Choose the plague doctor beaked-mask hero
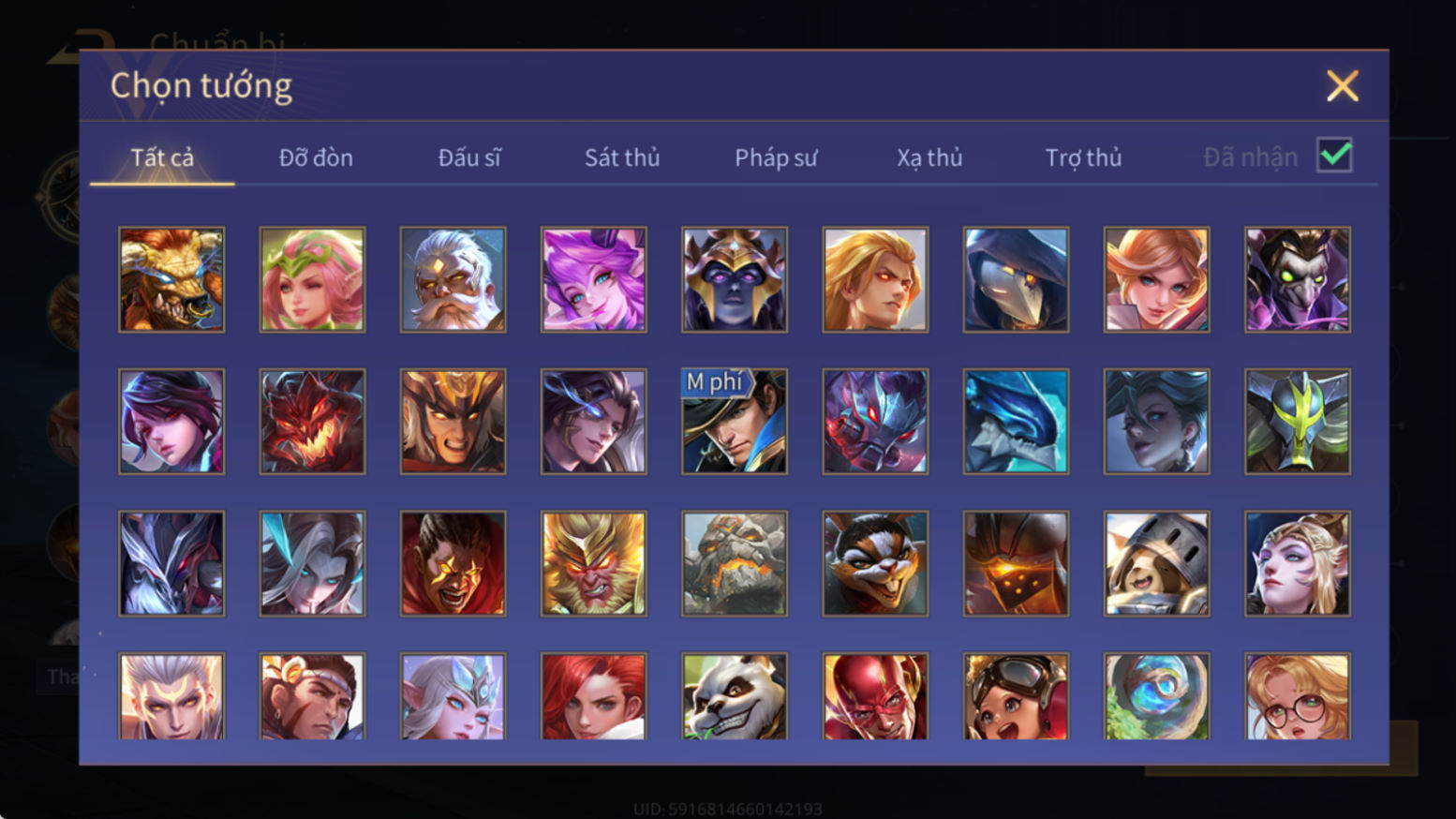 1016,279
